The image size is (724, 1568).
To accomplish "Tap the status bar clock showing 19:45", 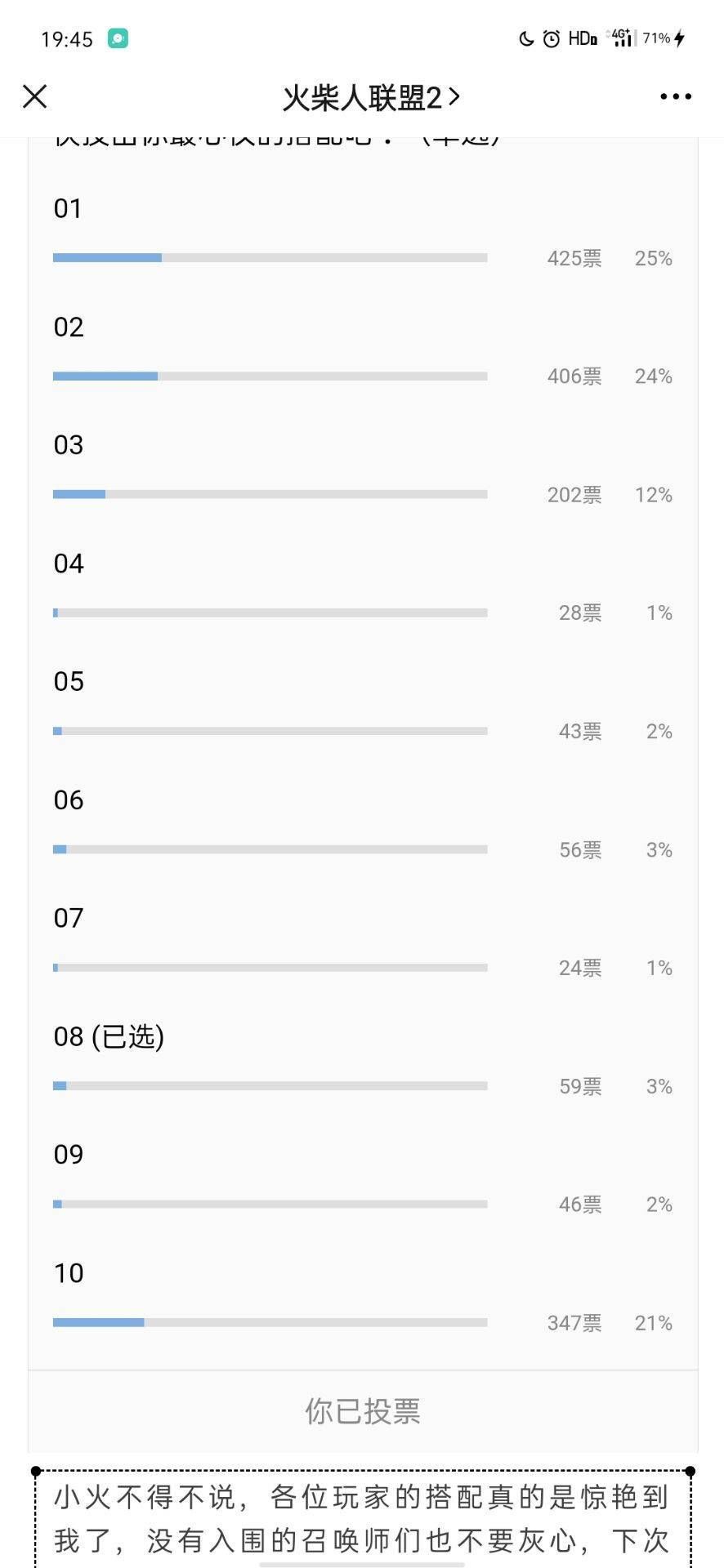I will point(67,39).
